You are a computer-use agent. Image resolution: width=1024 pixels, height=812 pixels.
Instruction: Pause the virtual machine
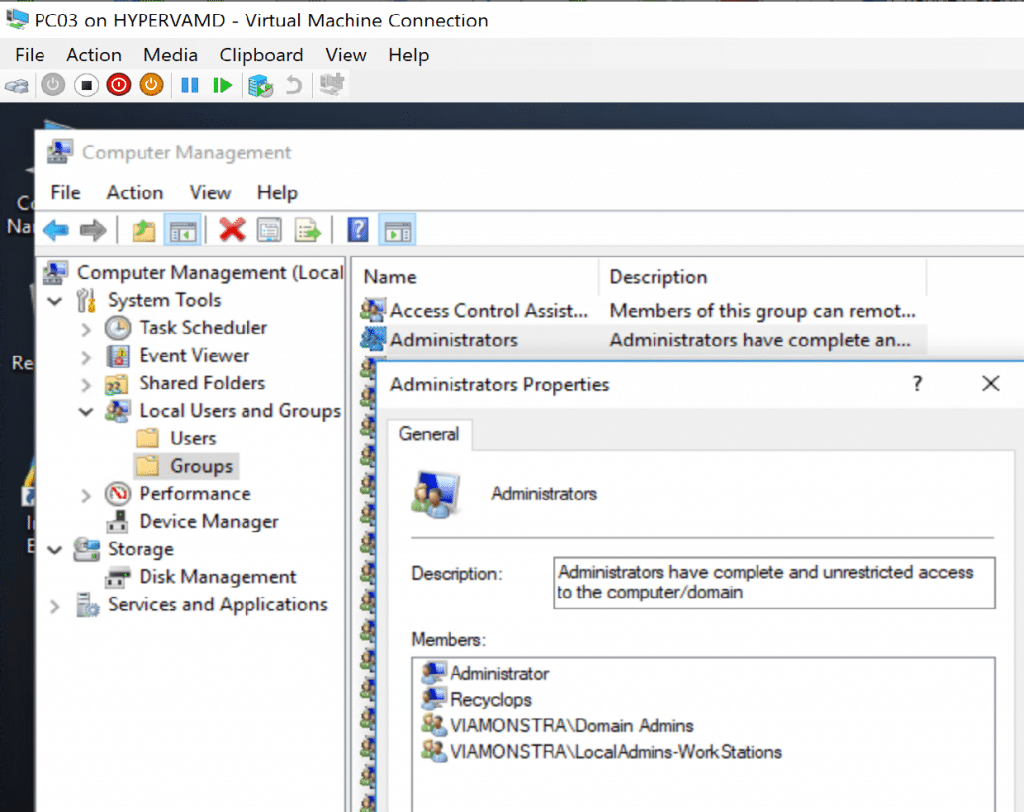point(189,85)
